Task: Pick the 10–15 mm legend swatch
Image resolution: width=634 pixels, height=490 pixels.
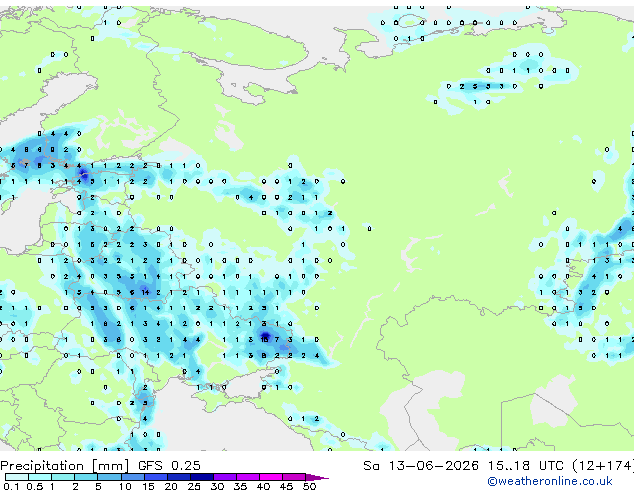Action: tap(133, 477)
